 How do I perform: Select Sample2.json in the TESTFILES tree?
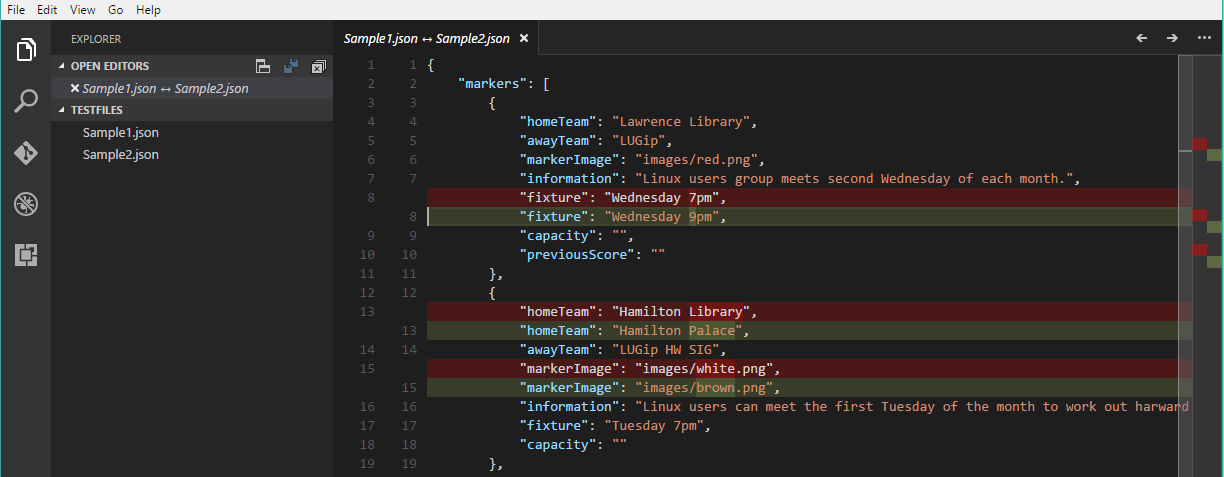point(120,154)
